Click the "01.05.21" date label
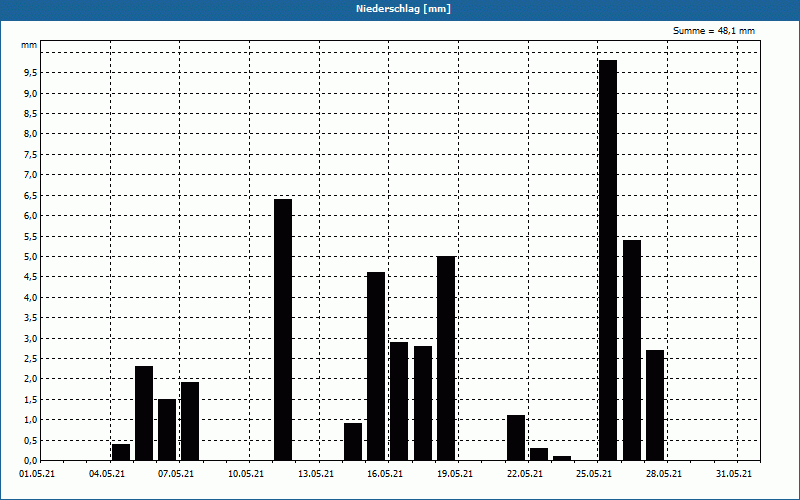The image size is (800, 500). (37, 474)
